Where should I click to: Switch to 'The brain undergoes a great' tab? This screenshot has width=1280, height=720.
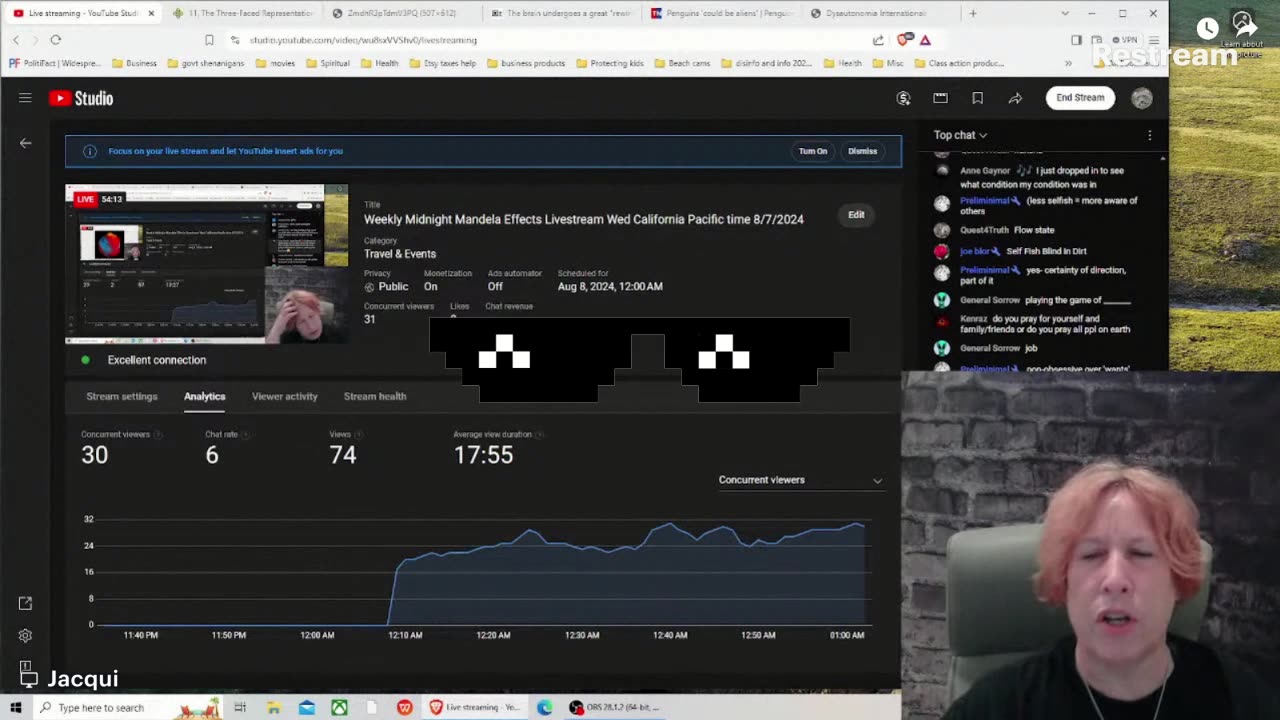(562, 13)
